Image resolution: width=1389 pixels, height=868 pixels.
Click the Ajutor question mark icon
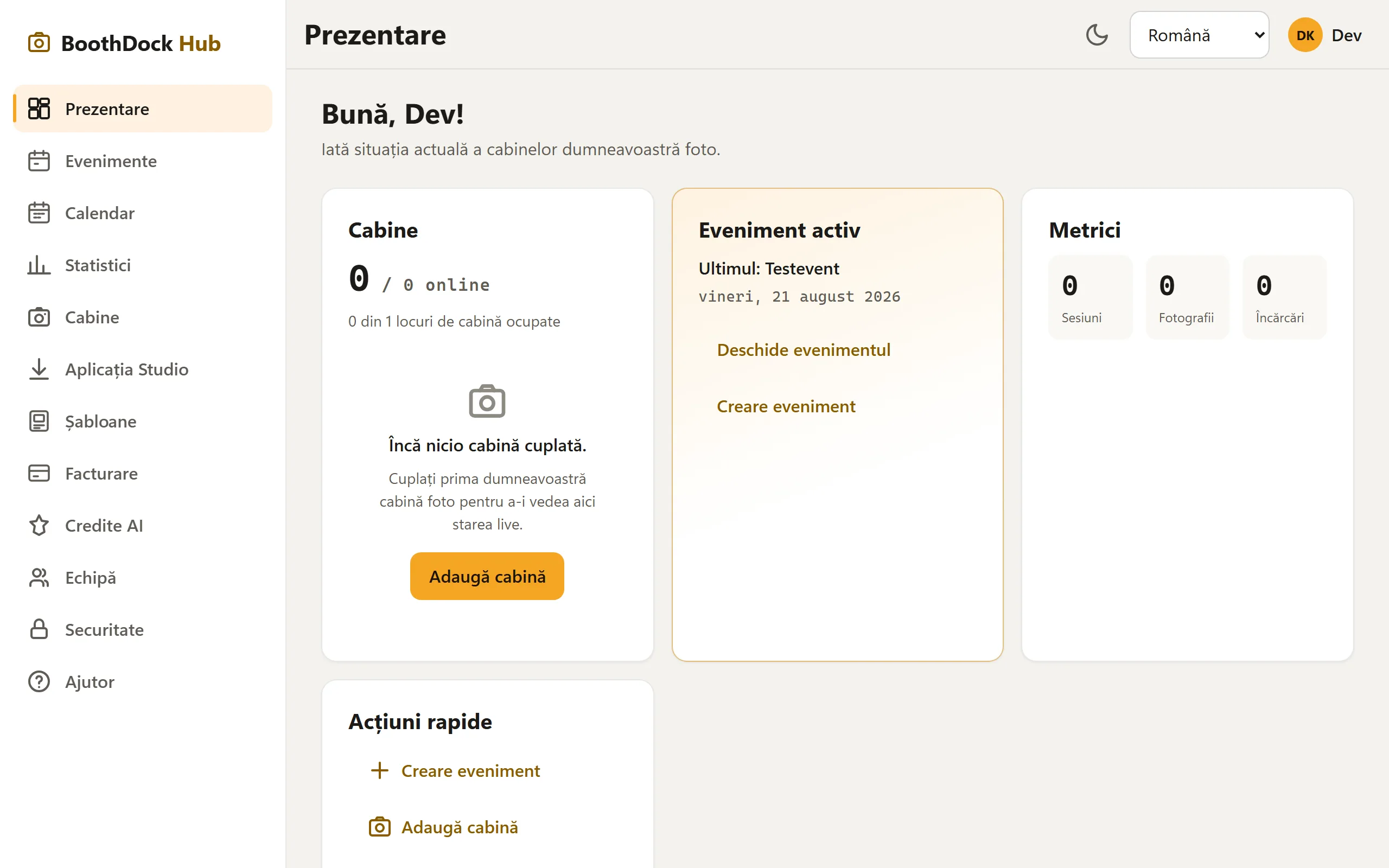[x=39, y=681]
